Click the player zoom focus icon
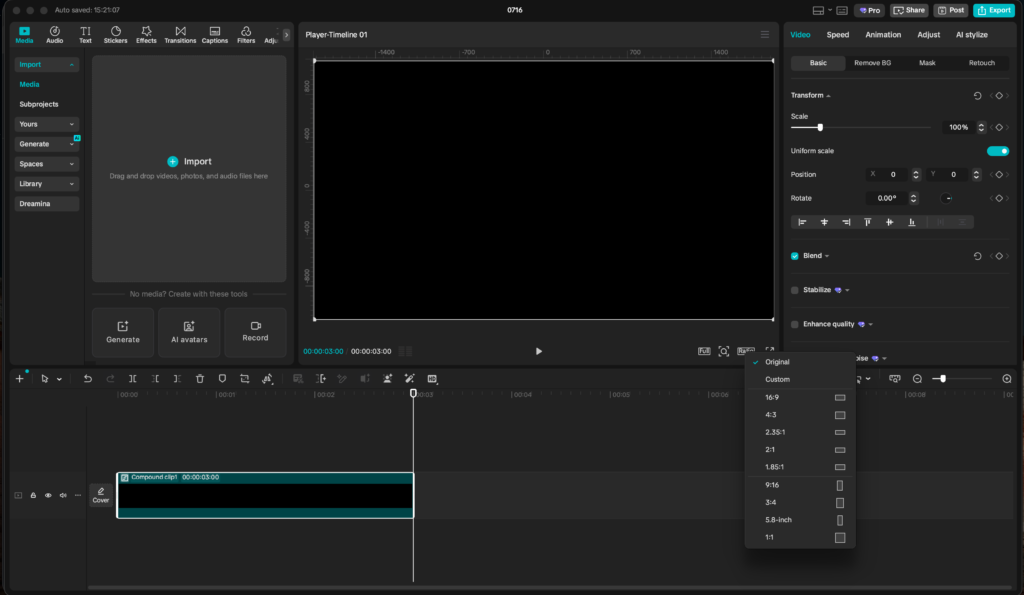 (x=724, y=351)
